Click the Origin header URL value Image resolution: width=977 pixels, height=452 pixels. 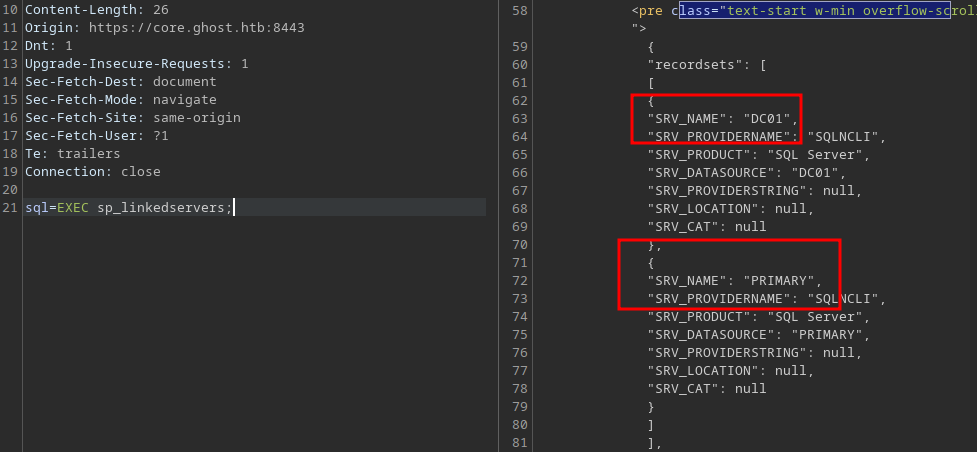197,28
